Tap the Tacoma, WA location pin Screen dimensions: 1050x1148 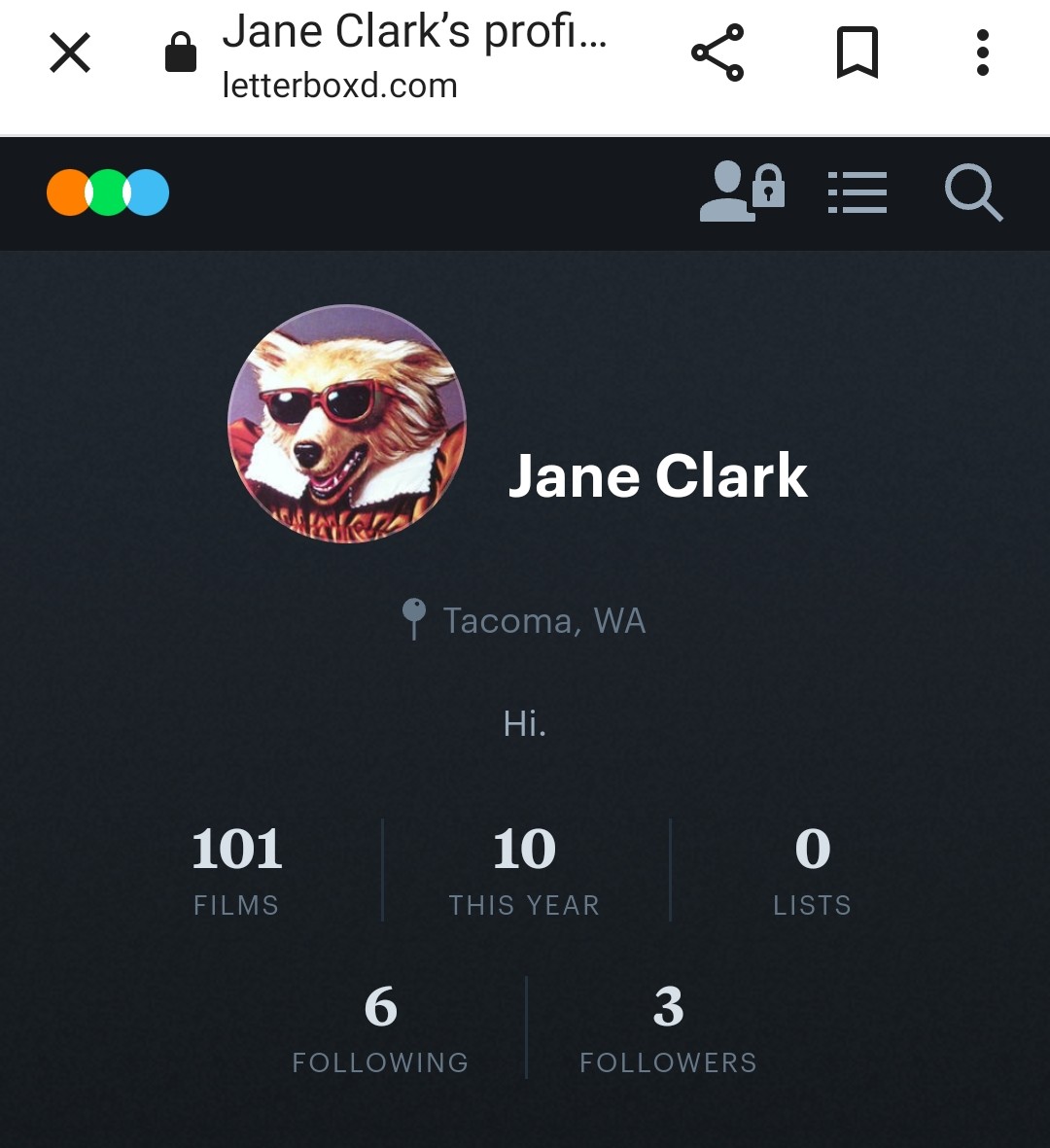pyautogui.click(x=414, y=619)
